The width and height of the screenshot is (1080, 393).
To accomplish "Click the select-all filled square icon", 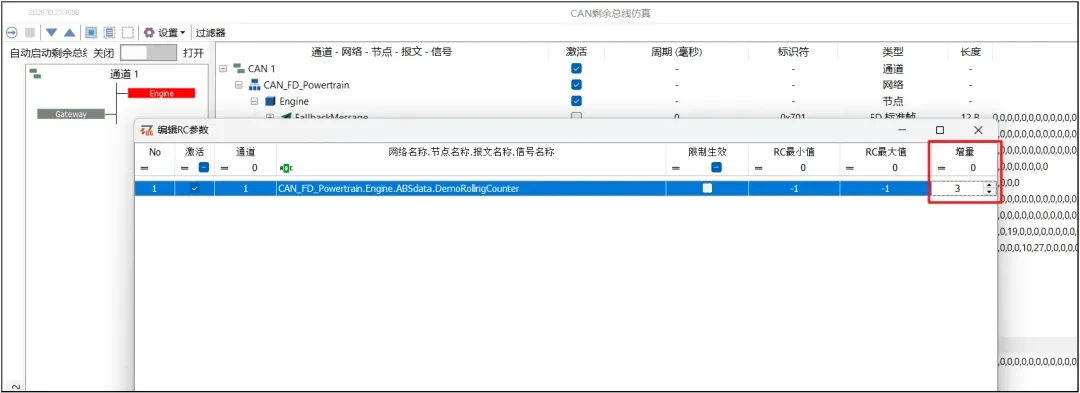I will coord(90,32).
